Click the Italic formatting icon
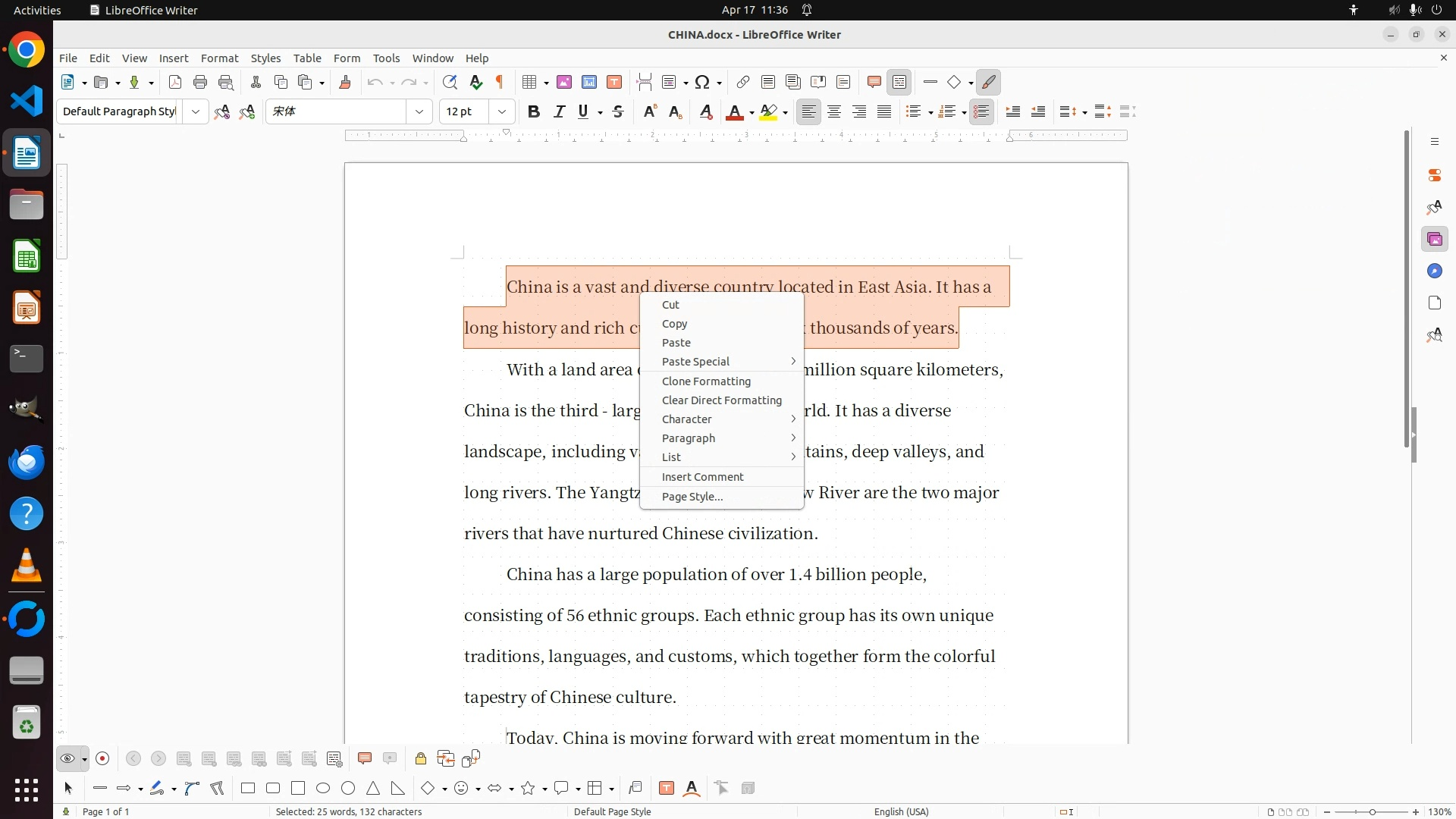1456x819 pixels. pyautogui.click(x=560, y=112)
